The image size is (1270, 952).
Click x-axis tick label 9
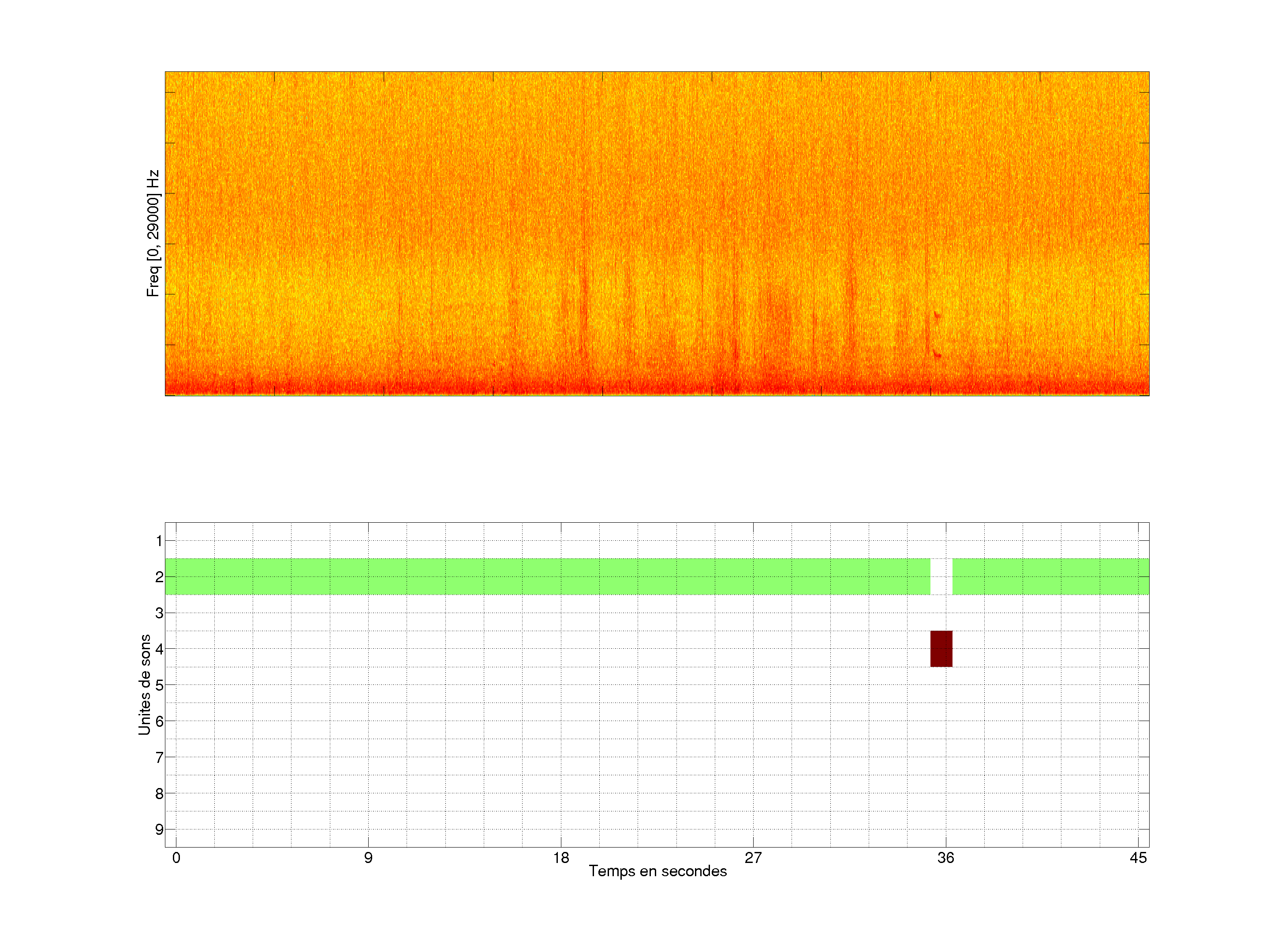tap(368, 858)
